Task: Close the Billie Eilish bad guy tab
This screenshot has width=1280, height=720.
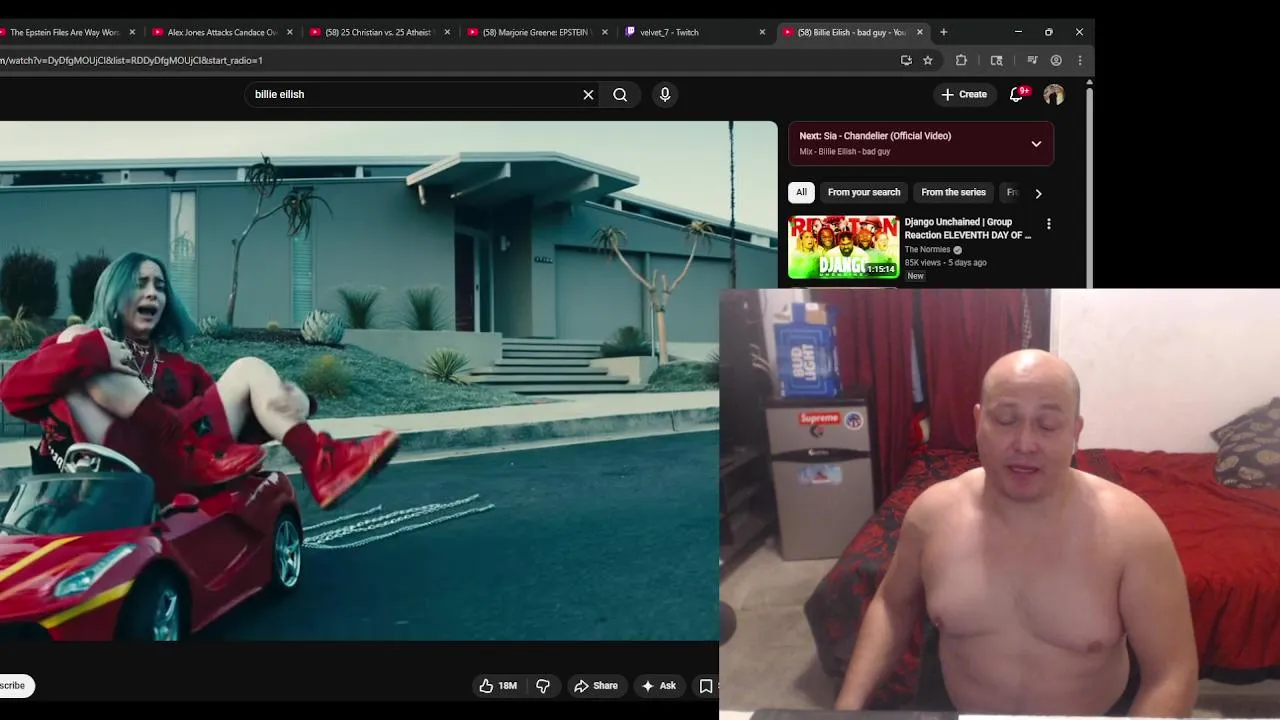Action: click(920, 32)
